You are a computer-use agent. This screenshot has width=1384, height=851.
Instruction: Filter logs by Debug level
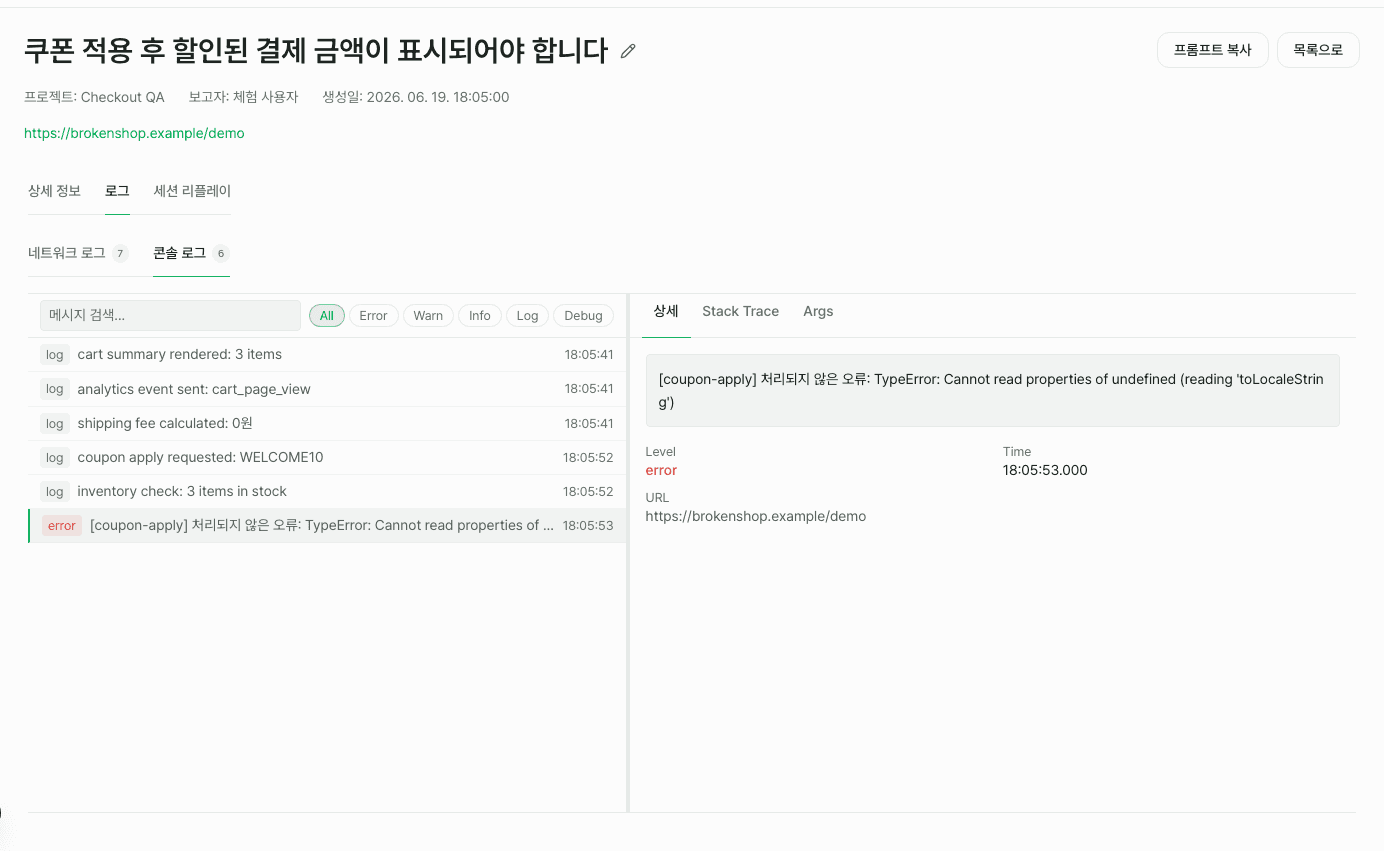[x=583, y=315]
